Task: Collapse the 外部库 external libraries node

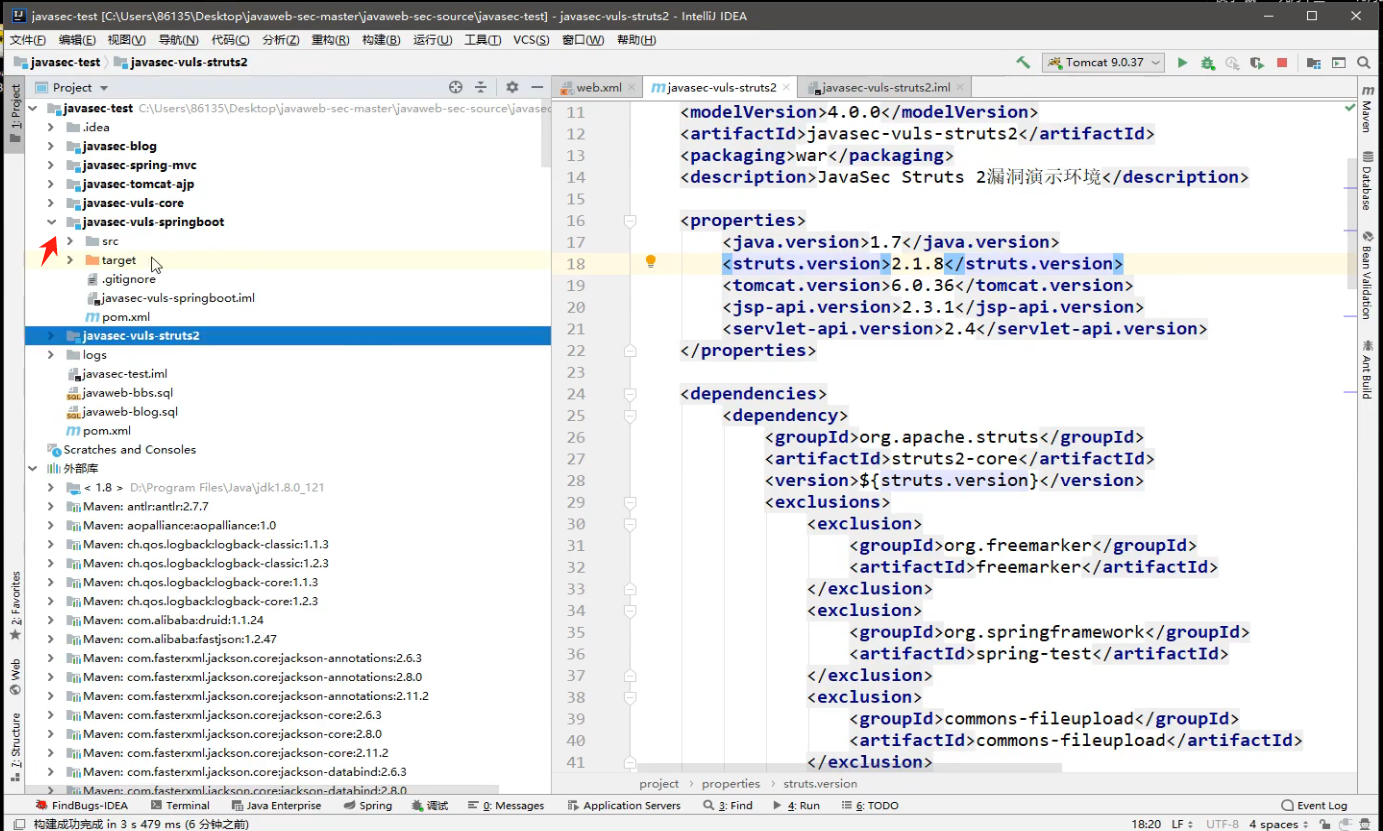Action: coord(32,469)
